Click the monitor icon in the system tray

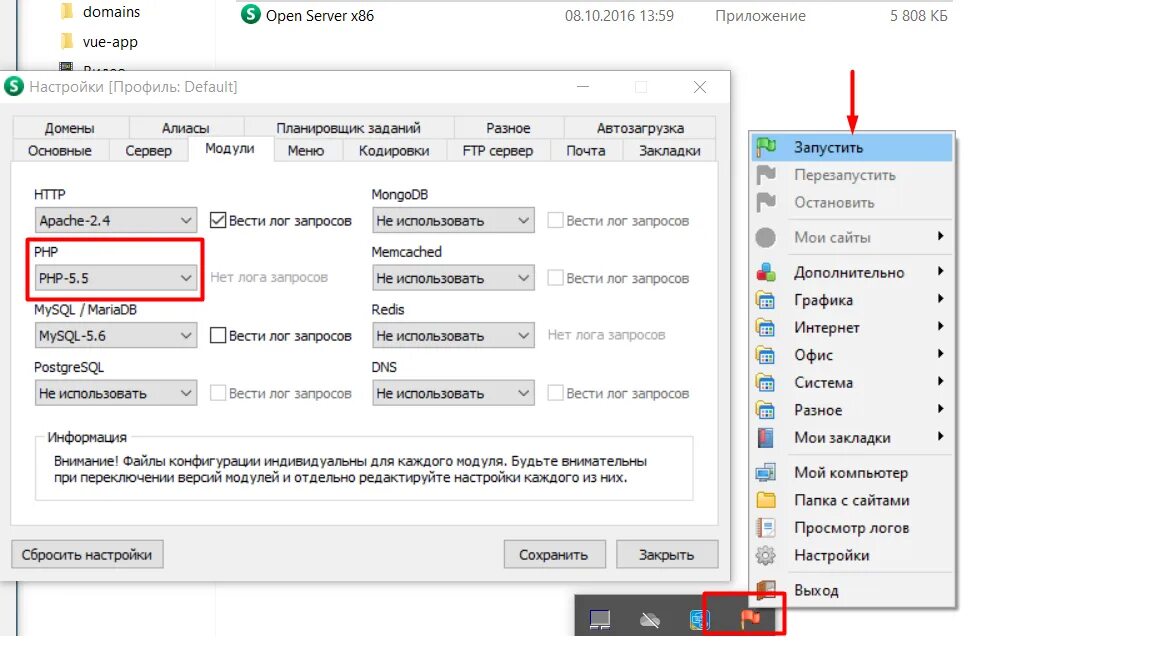coord(600,620)
